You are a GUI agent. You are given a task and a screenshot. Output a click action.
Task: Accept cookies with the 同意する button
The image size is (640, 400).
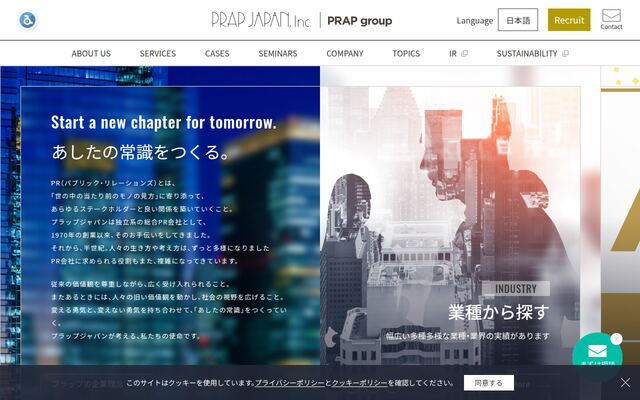[x=489, y=383]
